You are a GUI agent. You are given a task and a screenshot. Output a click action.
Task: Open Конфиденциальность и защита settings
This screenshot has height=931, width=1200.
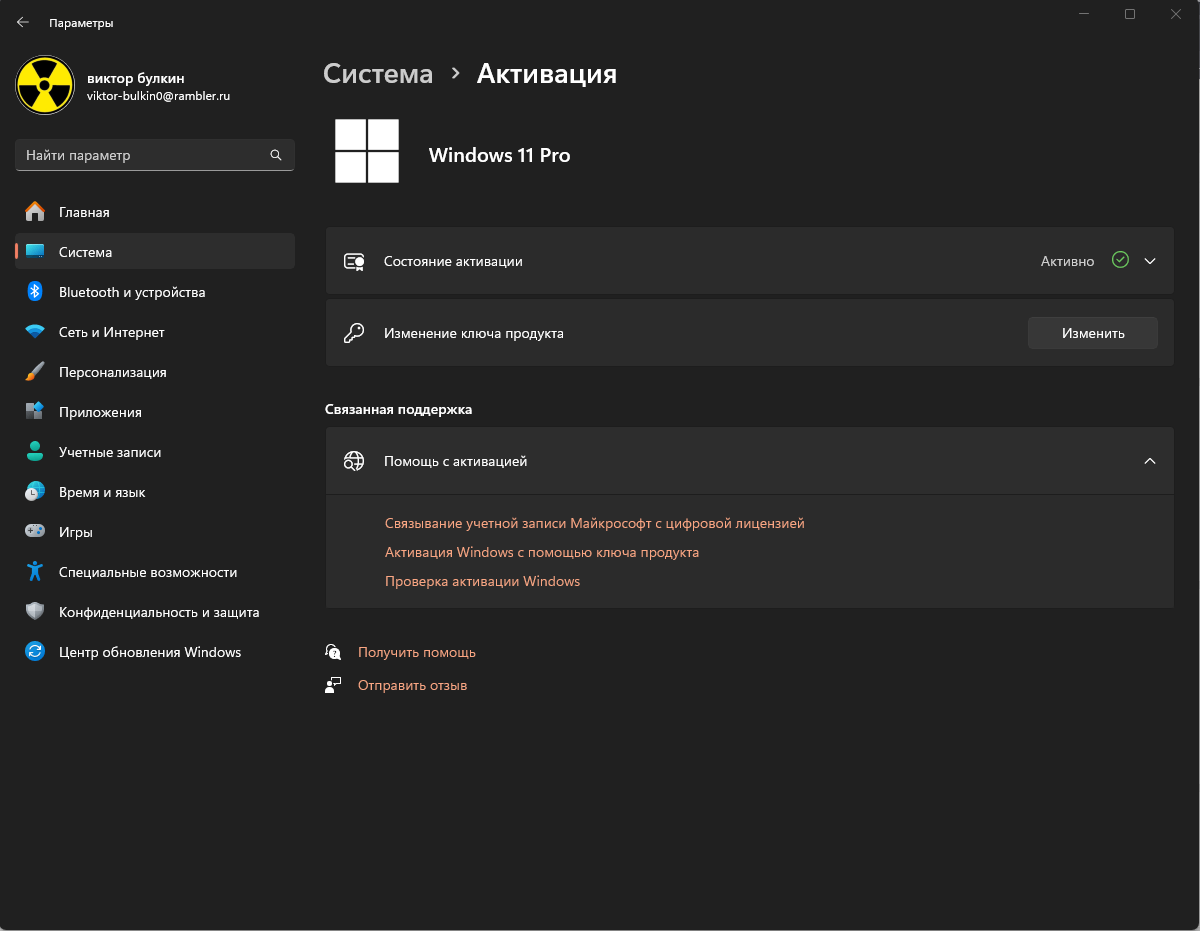tap(155, 612)
